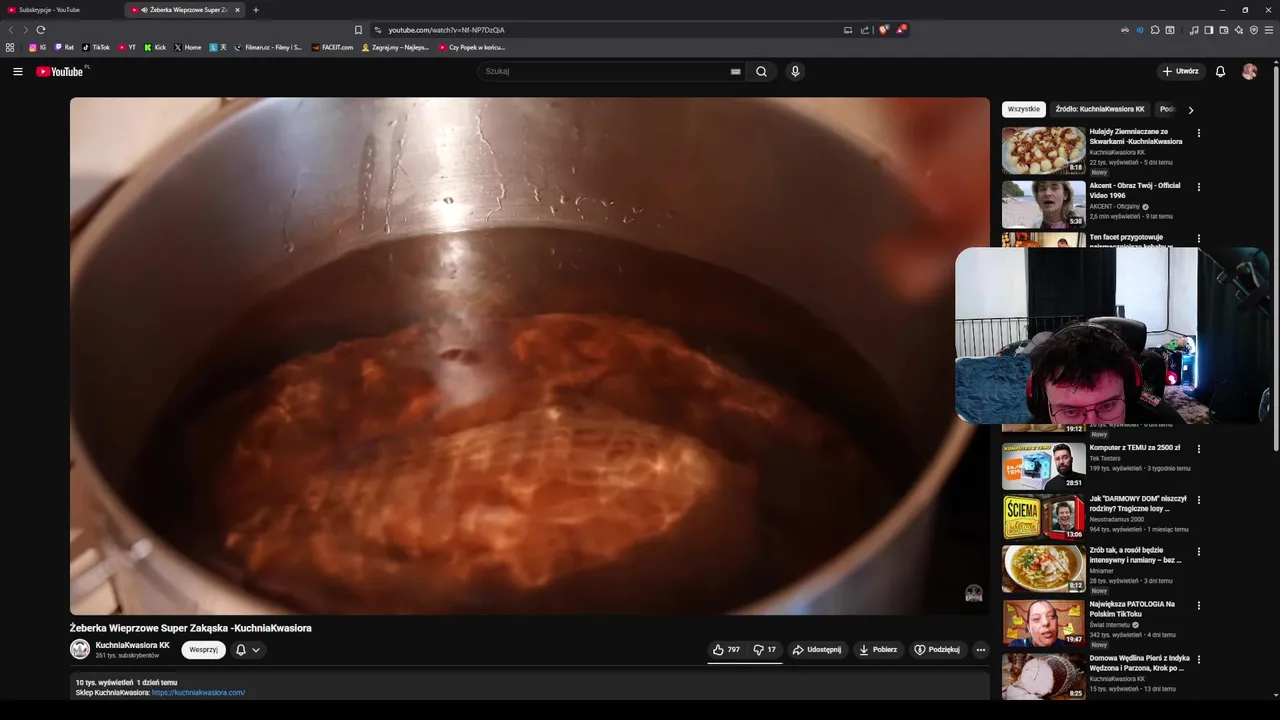Screen dimensions: 1280x720
Task: Bookmark this page icon in address bar
Action: 358,30
